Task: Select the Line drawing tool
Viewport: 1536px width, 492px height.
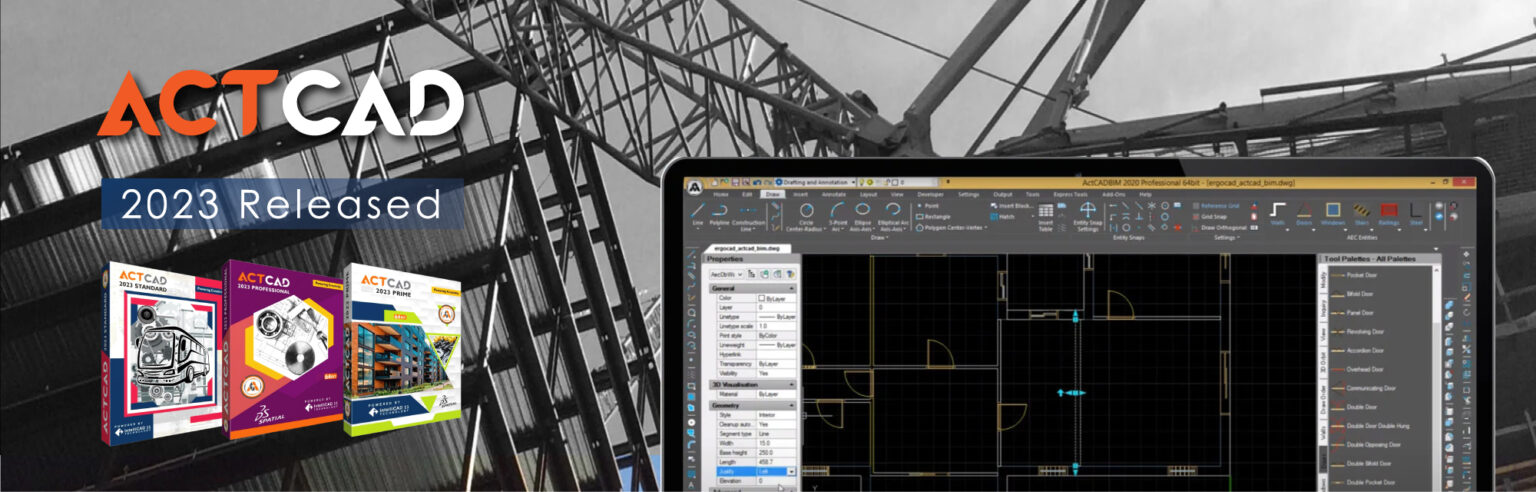Action: 697,211
